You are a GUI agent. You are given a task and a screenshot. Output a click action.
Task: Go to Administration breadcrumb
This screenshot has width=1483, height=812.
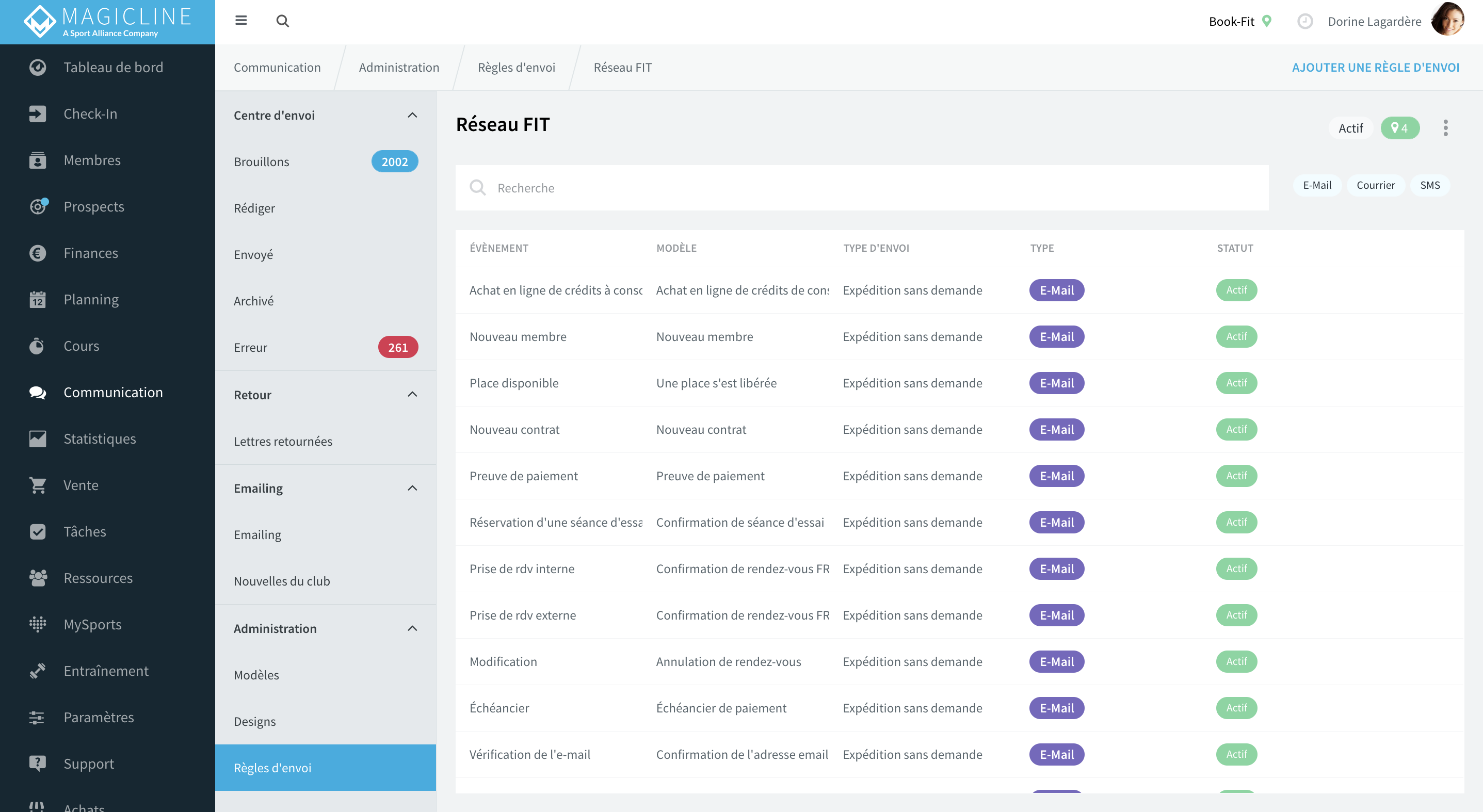(x=399, y=68)
